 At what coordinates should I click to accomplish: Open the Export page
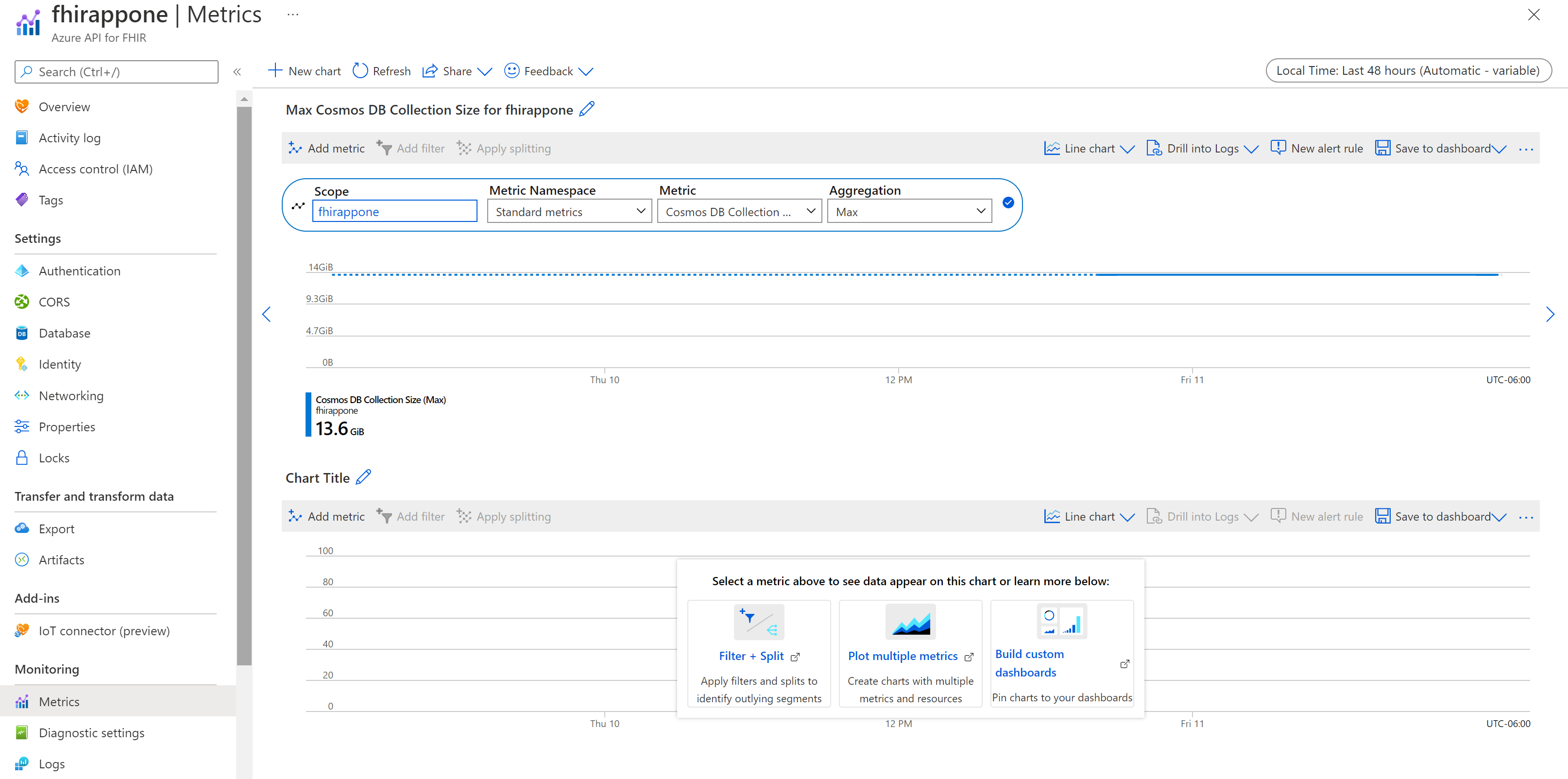[x=56, y=529]
